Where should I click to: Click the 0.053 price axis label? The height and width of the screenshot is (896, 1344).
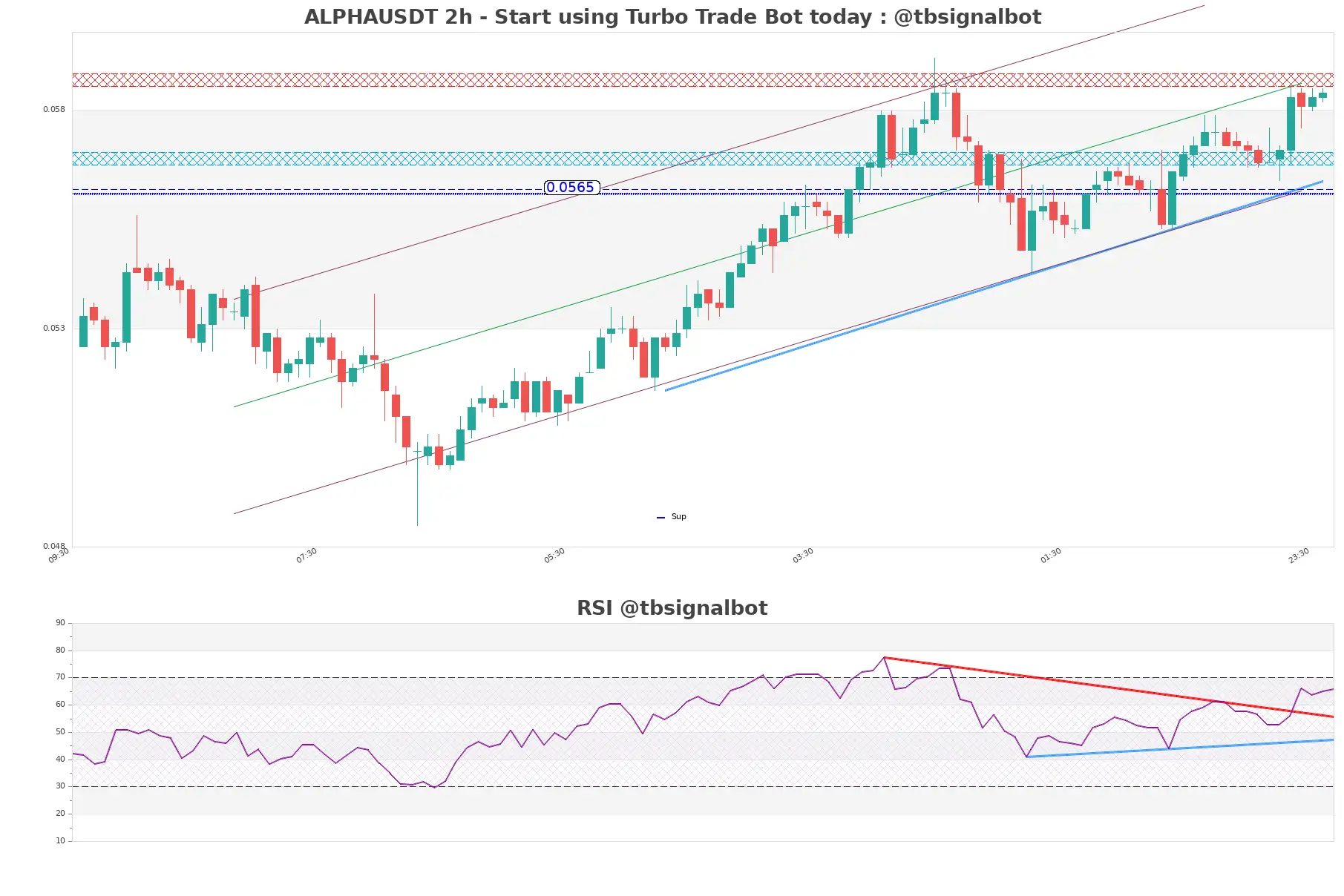click(x=54, y=329)
